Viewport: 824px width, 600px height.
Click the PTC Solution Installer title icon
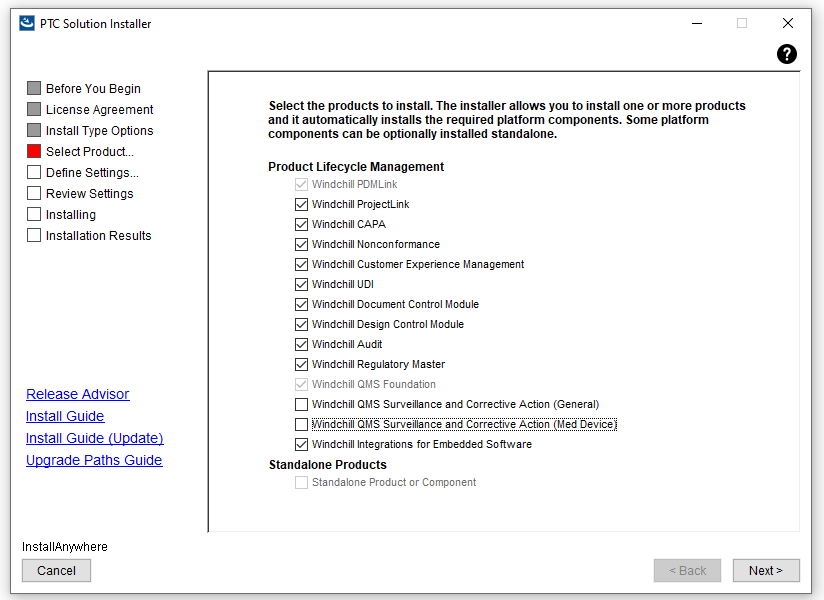(27, 23)
